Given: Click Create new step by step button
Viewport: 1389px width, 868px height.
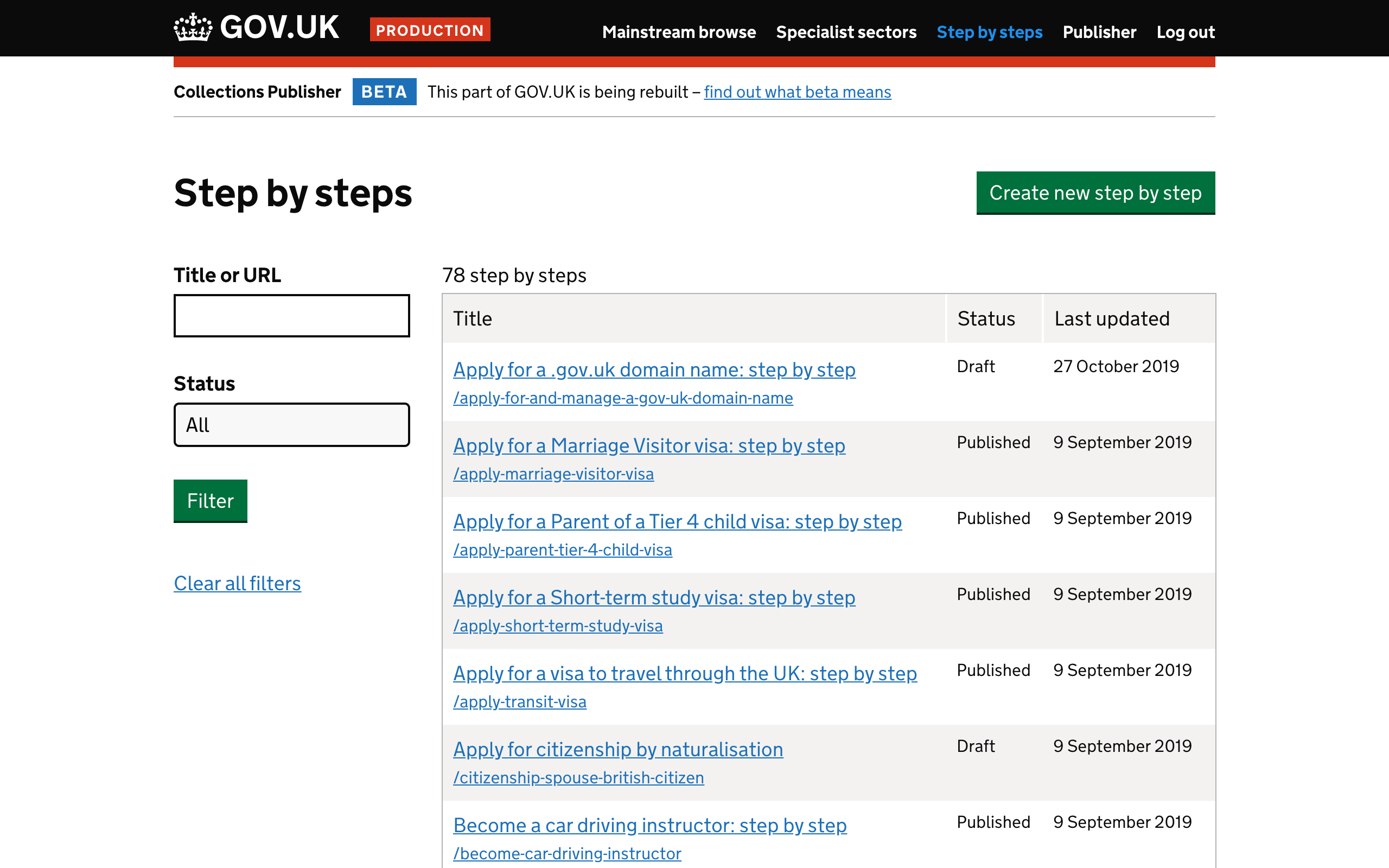Looking at the screenshot, I should (1095, 193).
